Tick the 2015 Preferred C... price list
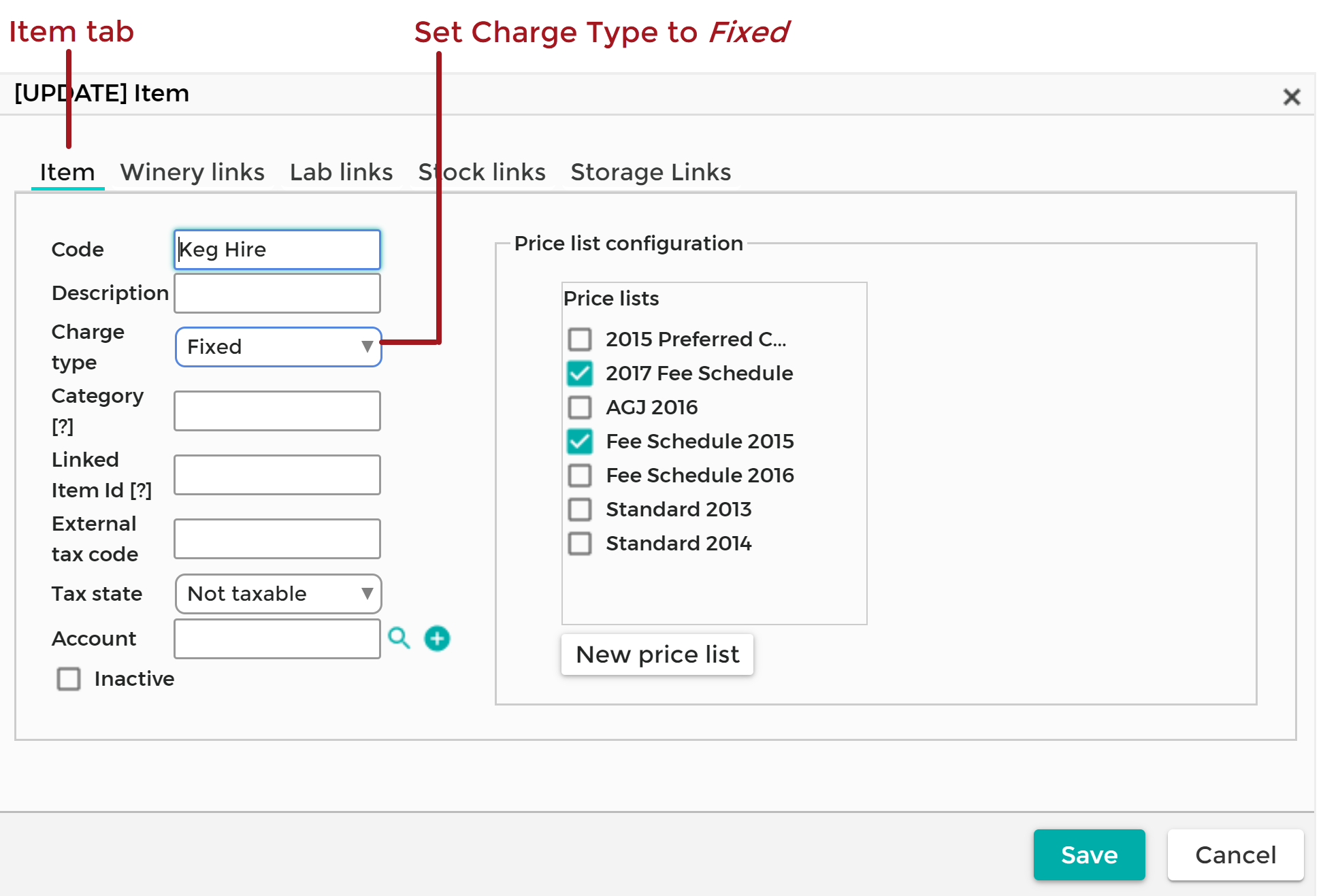Screen dimensions: 1323x896 (x=580, y=339)
